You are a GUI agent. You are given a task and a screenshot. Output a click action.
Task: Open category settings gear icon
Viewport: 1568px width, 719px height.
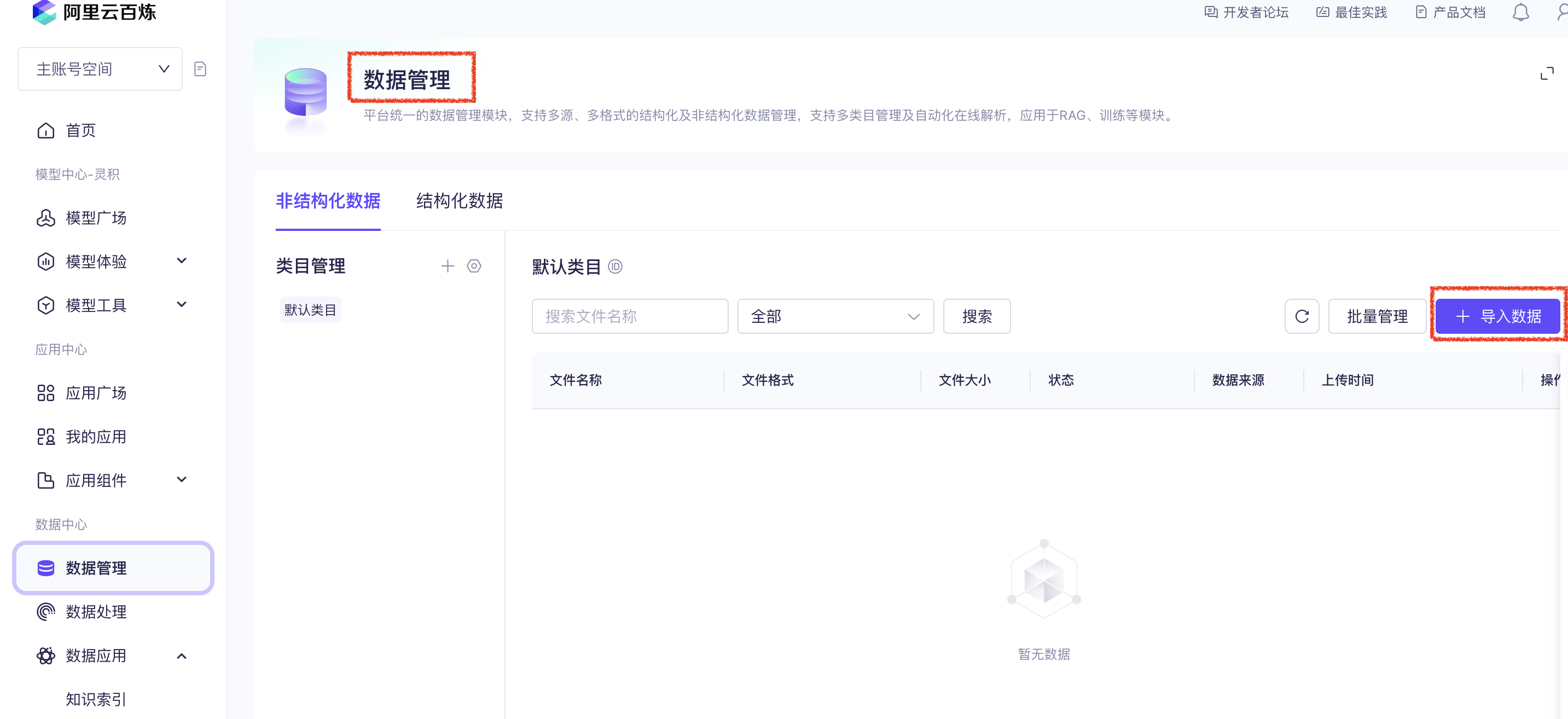tap(474, 266)
